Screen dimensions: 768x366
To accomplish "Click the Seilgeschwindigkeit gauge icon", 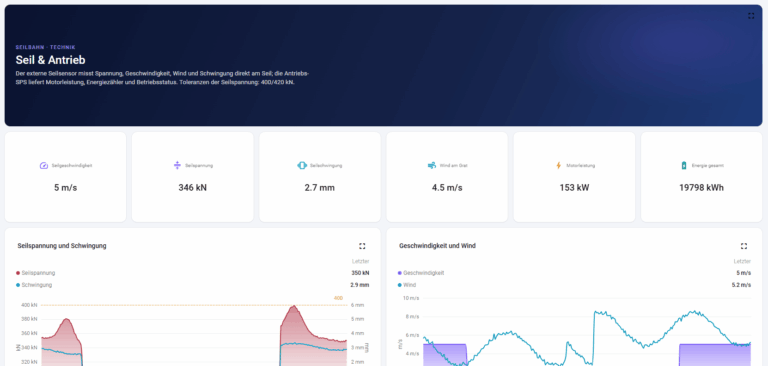I will click(x=44, y=166).
